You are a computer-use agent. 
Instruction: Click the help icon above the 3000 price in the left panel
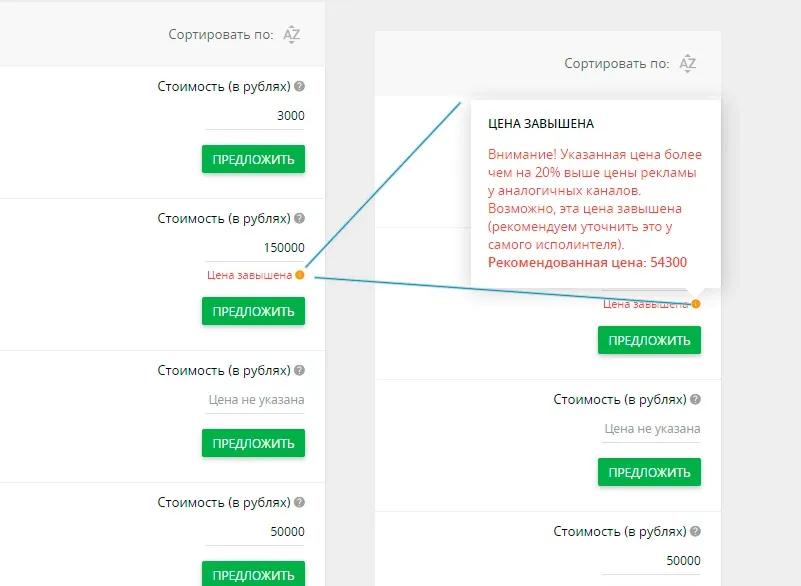(x=300, y=86)
